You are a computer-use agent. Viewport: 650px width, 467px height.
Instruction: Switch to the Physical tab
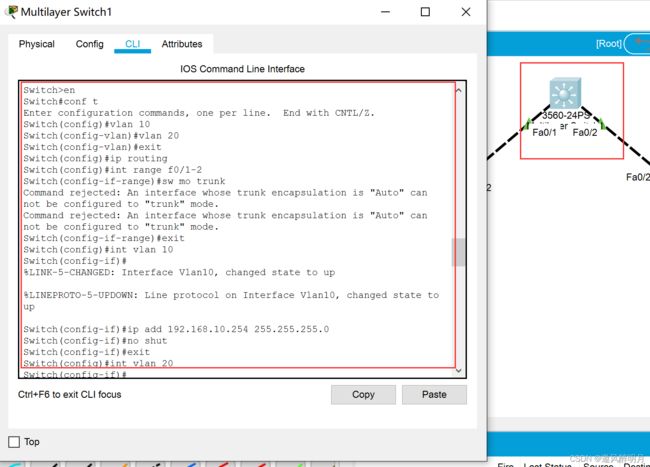point(36,44)
